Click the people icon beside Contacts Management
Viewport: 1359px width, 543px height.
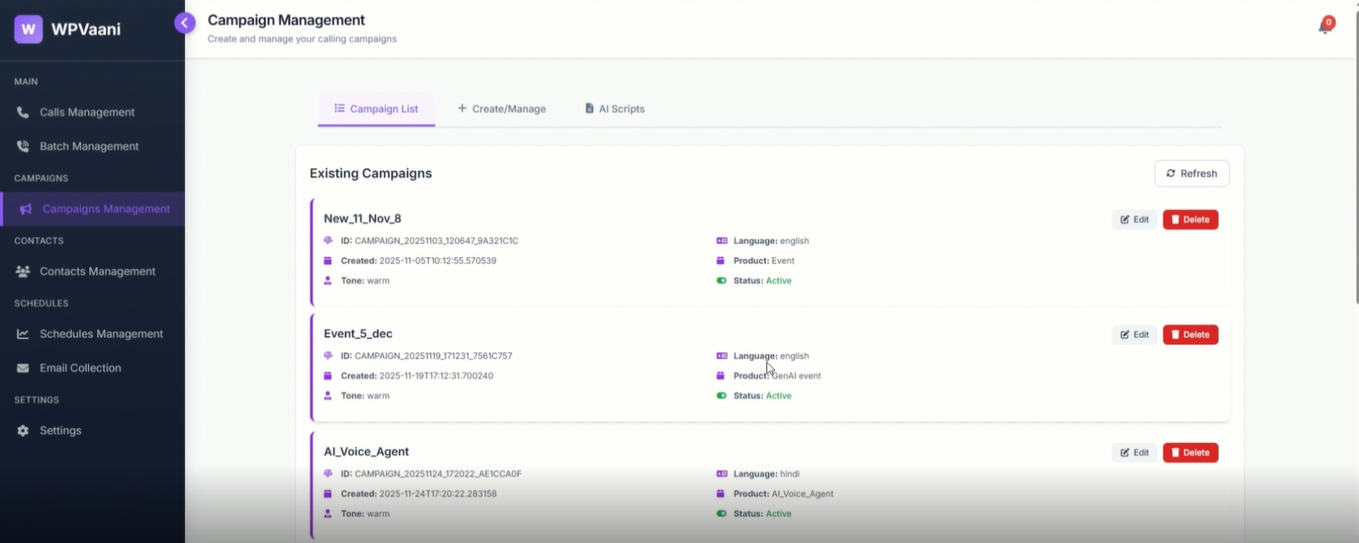pyautogui.click(x=23, y=271)
